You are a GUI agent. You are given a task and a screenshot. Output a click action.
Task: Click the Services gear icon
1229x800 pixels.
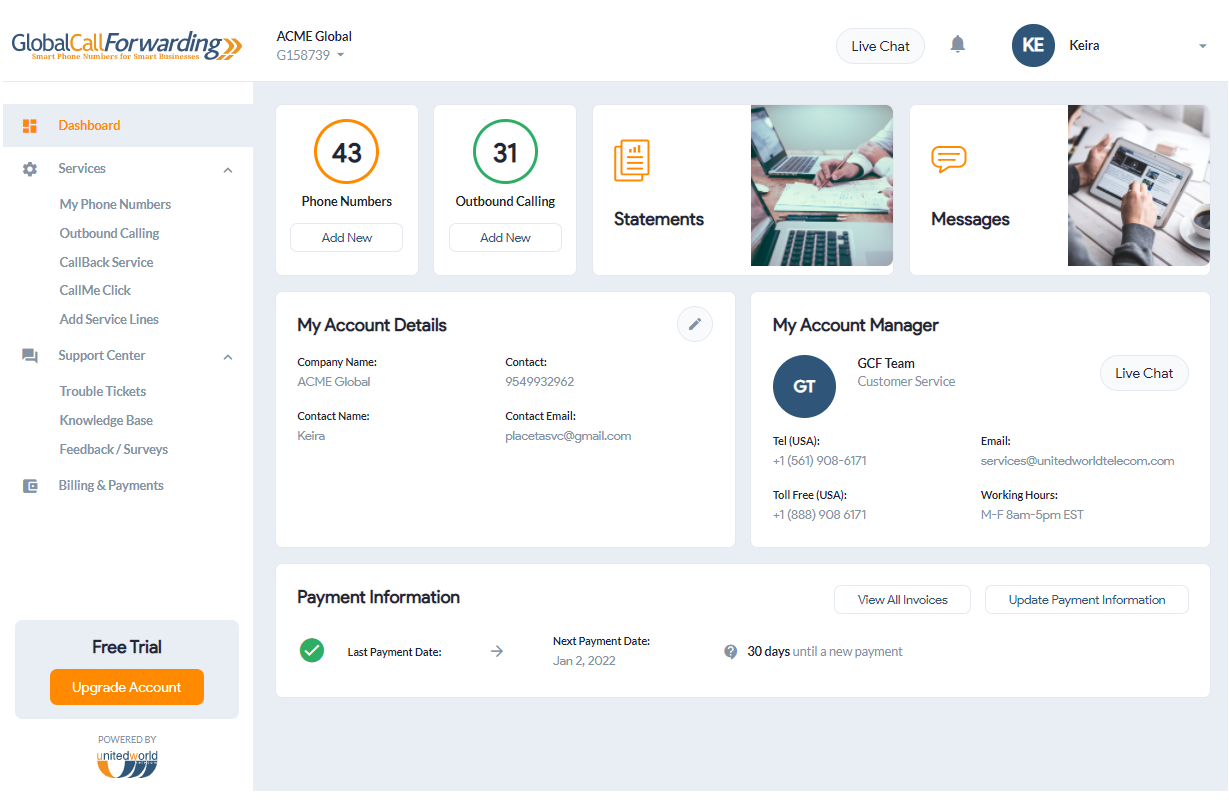(x=30, y=169)
